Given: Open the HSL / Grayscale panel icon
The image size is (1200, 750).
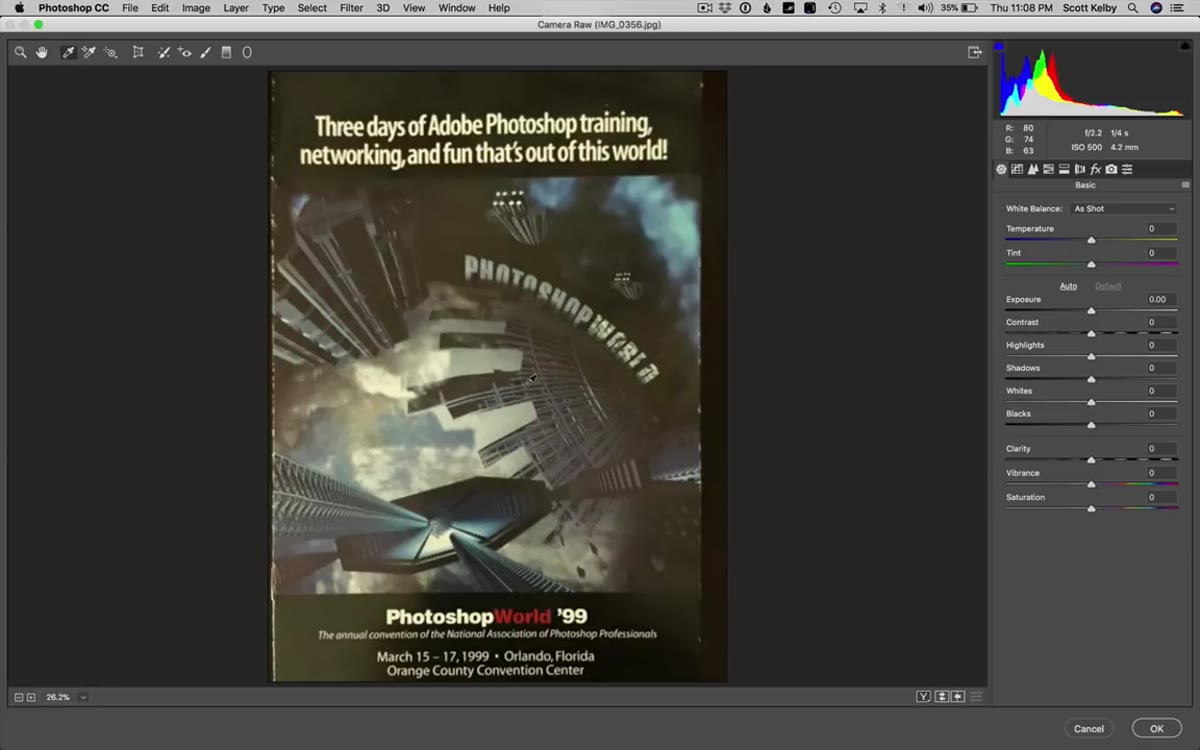Looking at the screenshot, I should [1048, 169].
